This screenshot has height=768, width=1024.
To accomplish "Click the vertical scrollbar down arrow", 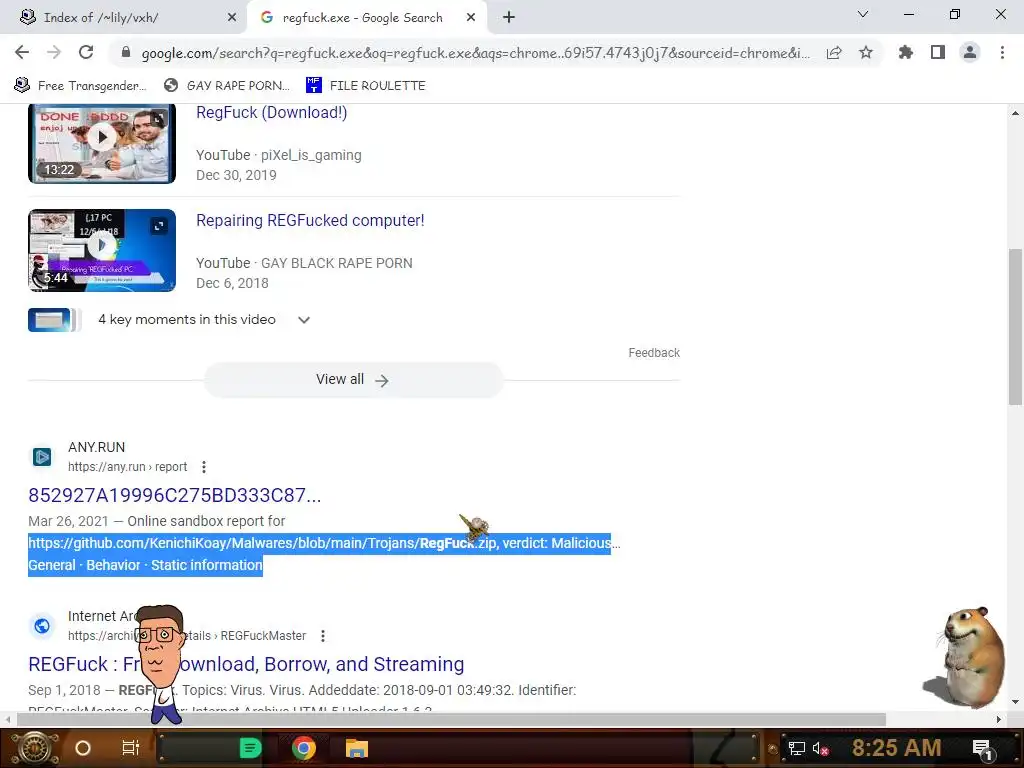I will pyautogui.click(x=1016, y=703).
